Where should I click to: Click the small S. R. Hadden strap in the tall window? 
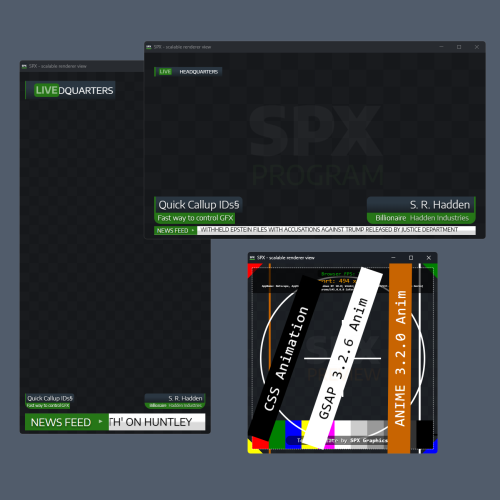click(x=175, y=398)
